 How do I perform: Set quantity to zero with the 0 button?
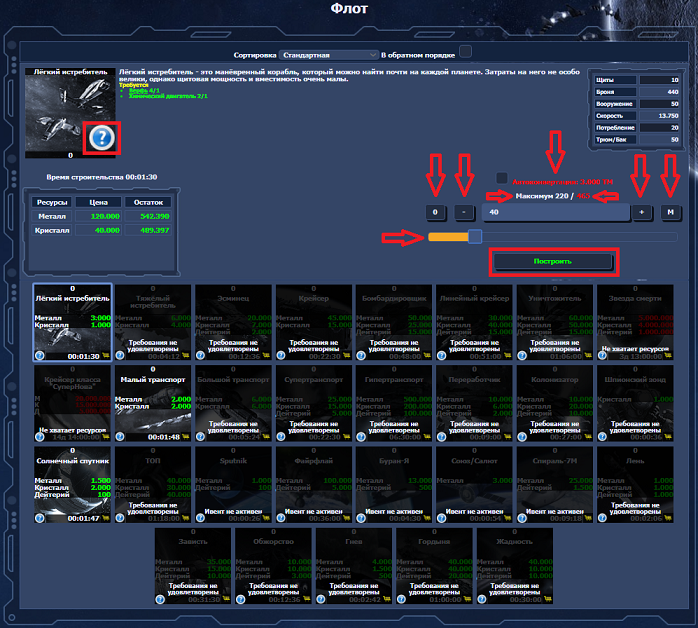436,212
